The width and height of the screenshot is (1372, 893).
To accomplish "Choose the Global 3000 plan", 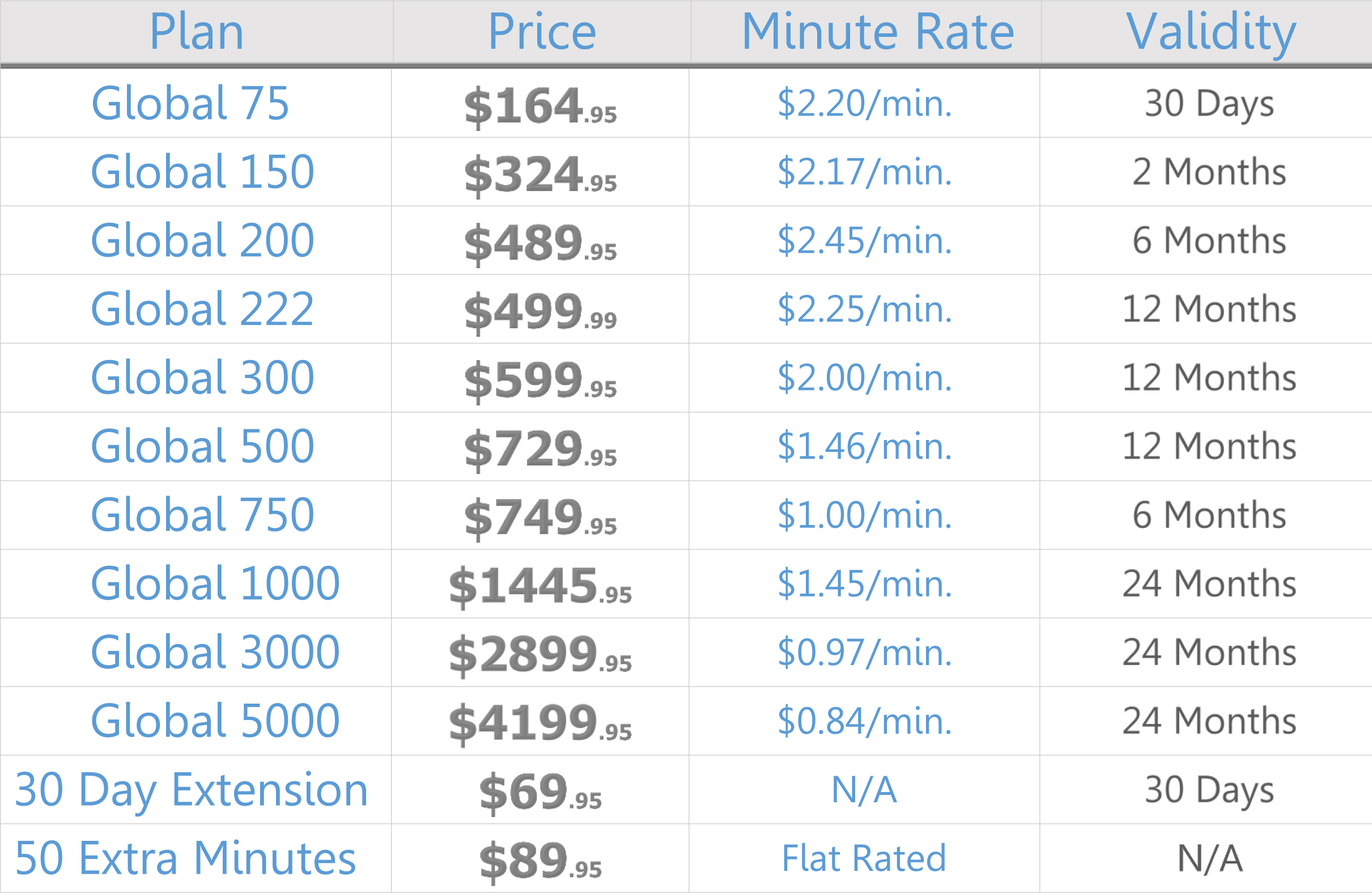I will 215,653.
